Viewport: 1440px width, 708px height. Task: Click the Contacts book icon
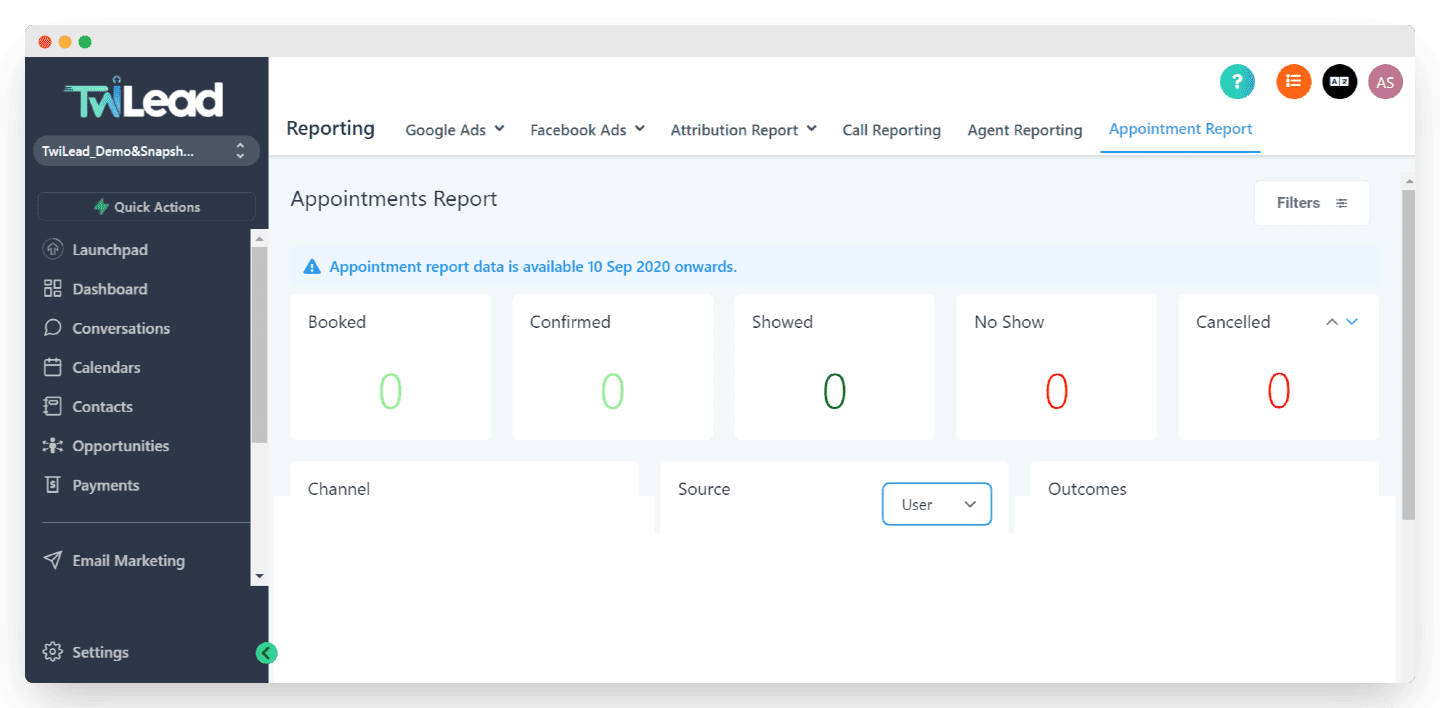pos(53,406)
